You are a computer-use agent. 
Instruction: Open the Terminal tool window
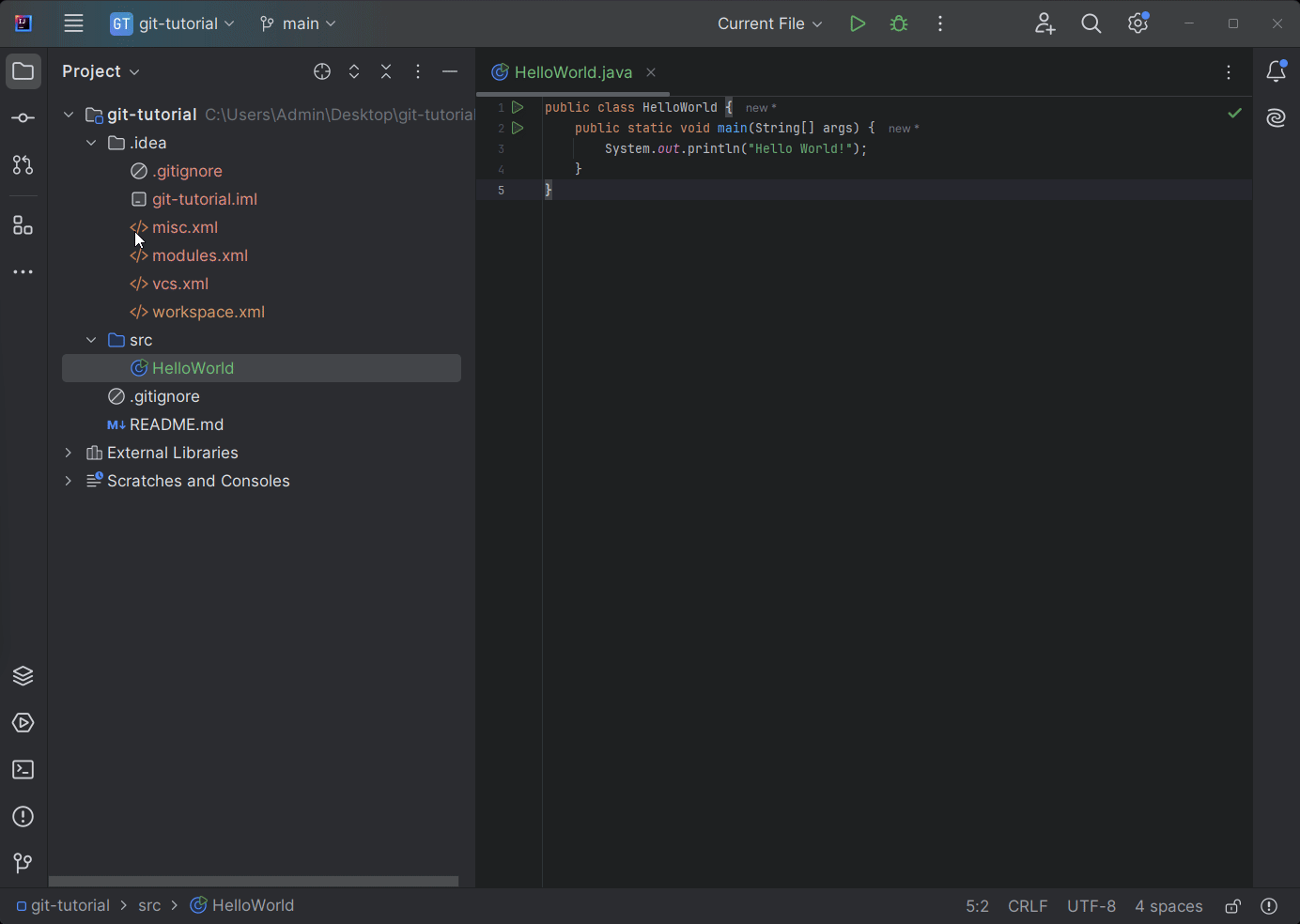click(23, 770)
